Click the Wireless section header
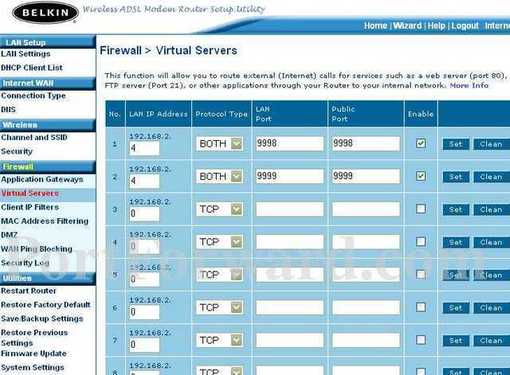 pos(48,125)
